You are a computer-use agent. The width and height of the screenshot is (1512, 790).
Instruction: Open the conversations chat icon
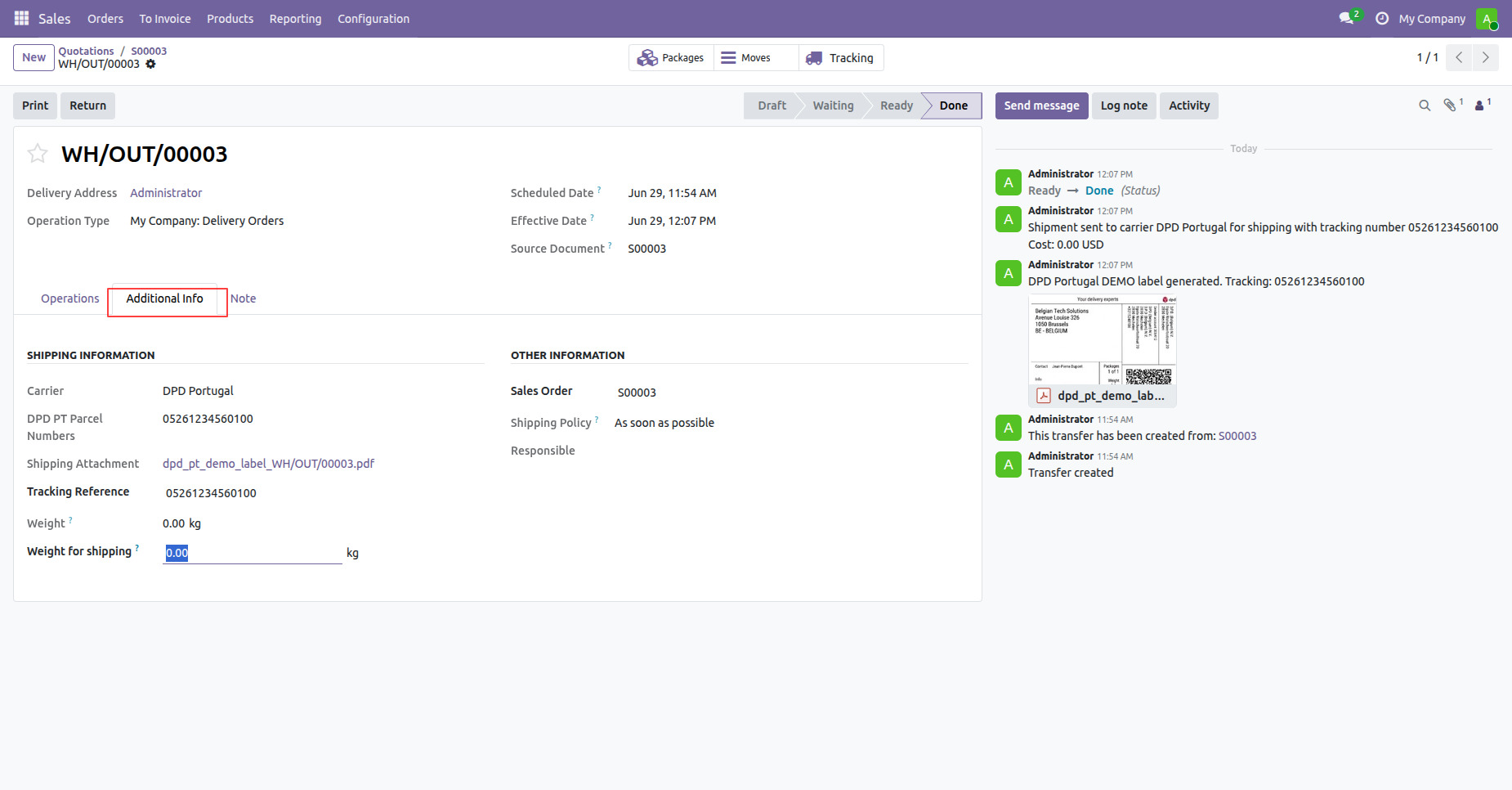[1346, 18]
